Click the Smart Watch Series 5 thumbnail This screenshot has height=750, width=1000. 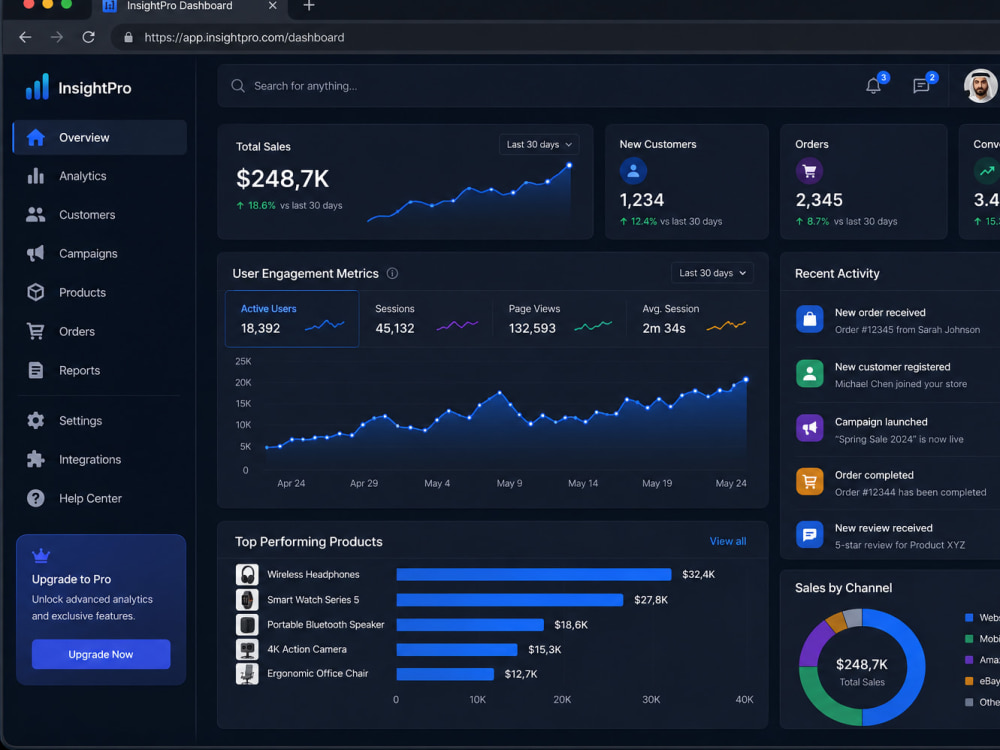[247, 600]
